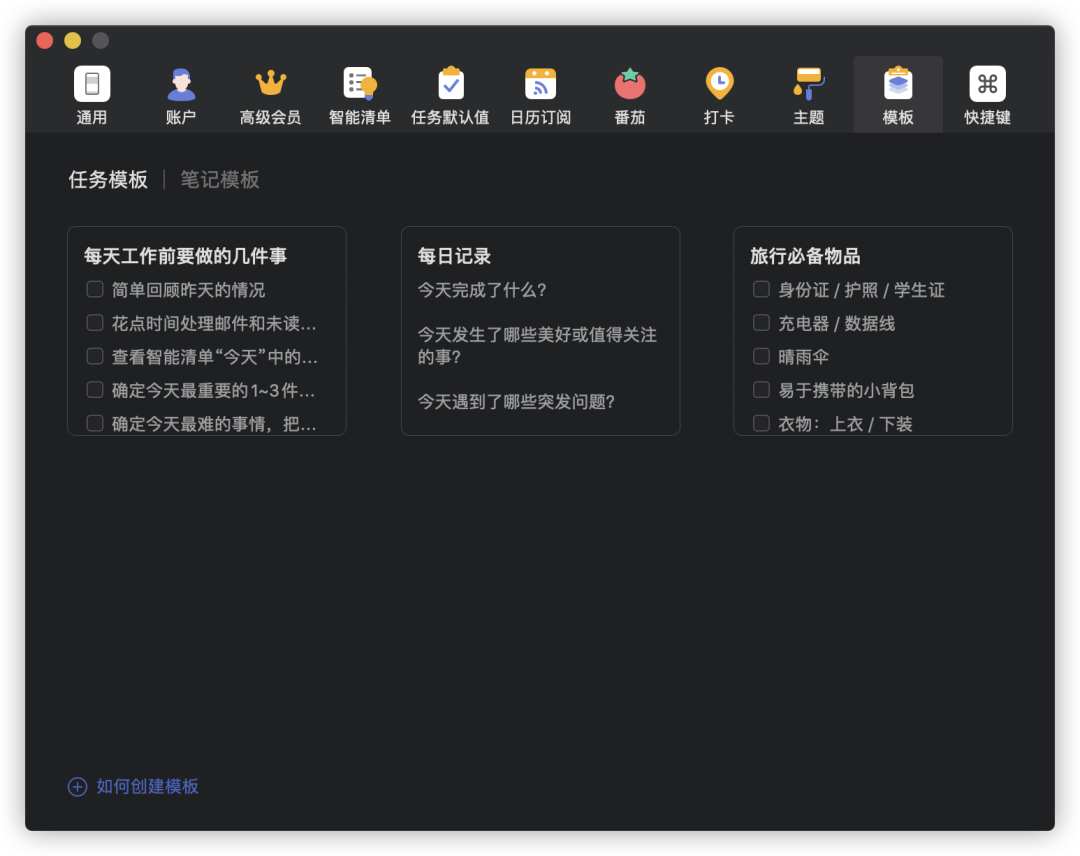Open the 番茄 tomato timer icon

click(630, 84)
